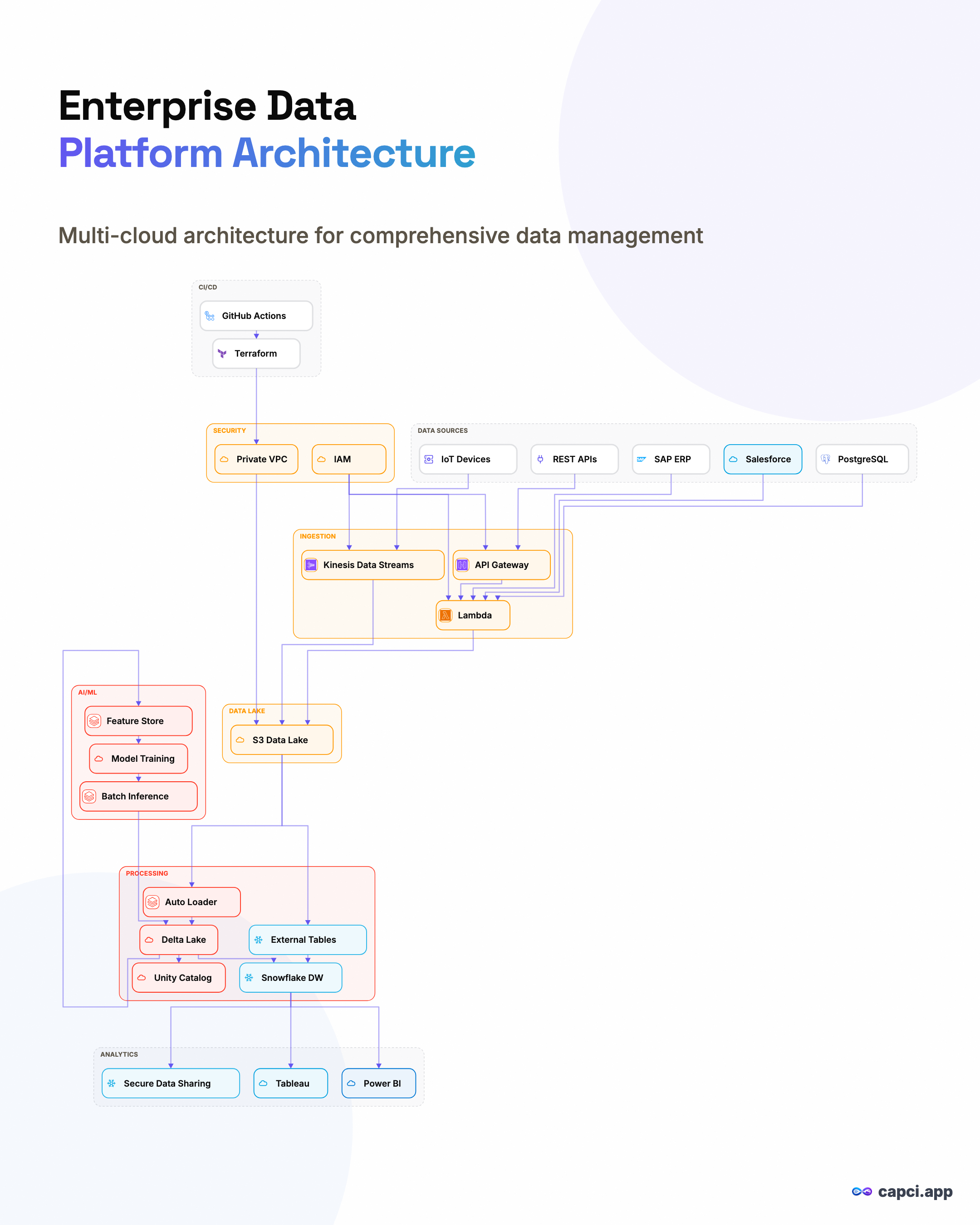Click the Lambda icon
The image size is (980, 1225).
[446, 615]
